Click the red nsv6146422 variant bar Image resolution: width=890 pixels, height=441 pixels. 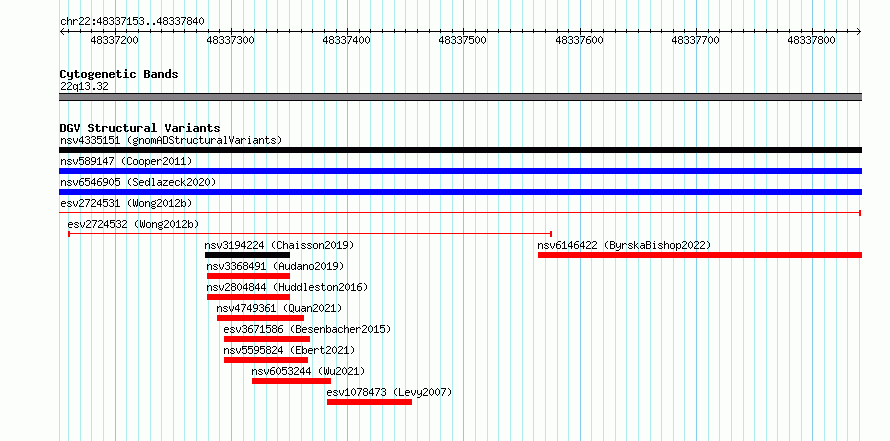[x=700, y=255]
